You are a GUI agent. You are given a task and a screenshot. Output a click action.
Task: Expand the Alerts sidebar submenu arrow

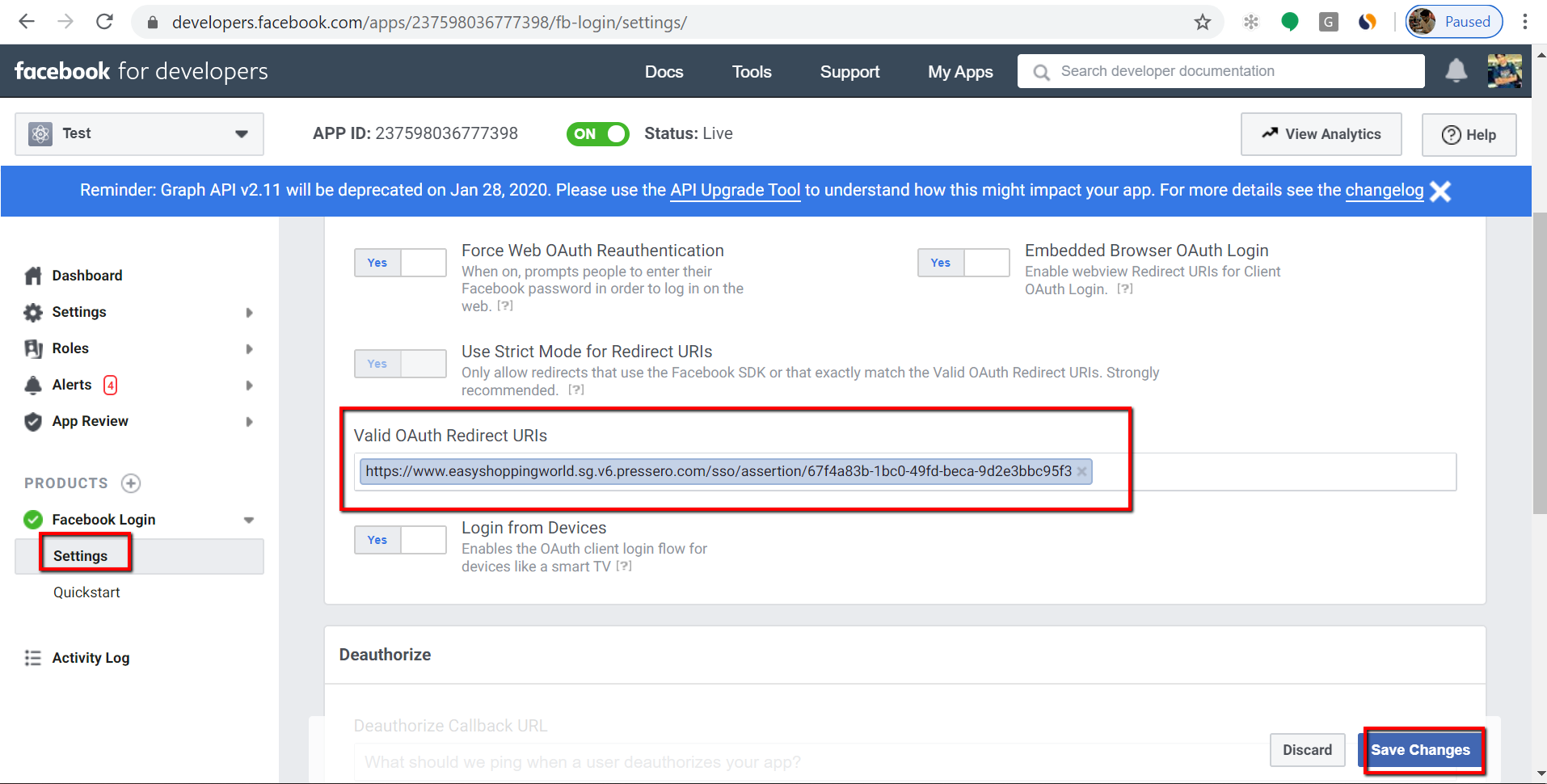tap(249, 386)
